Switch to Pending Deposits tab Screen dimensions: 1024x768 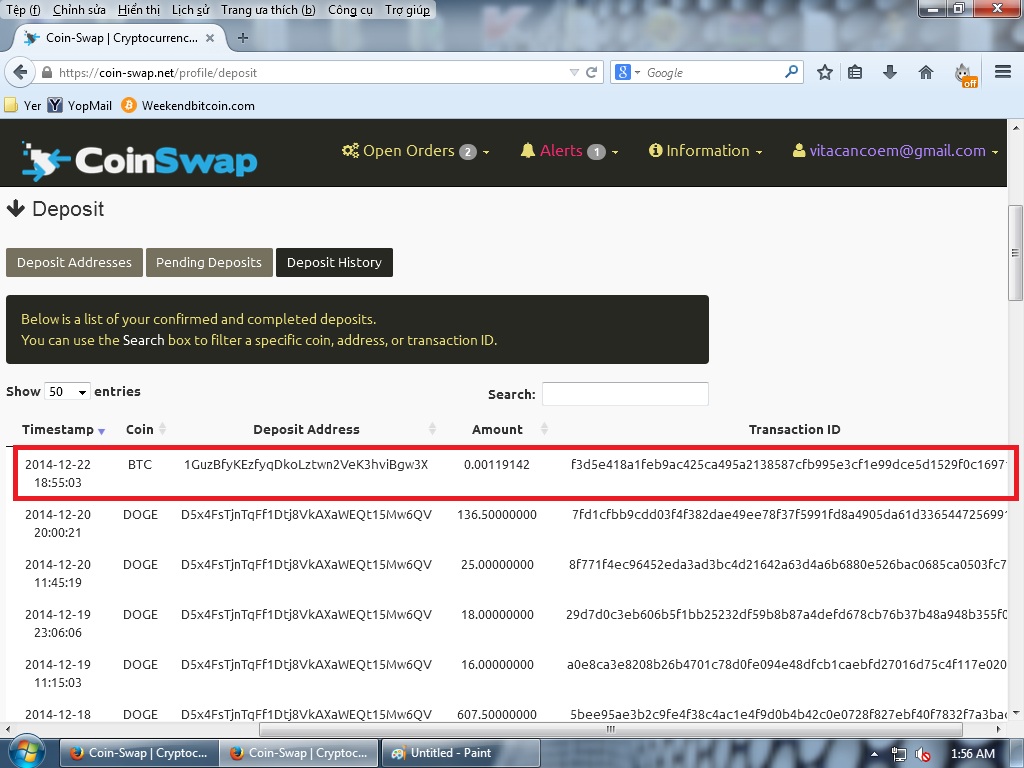point(209,263)
